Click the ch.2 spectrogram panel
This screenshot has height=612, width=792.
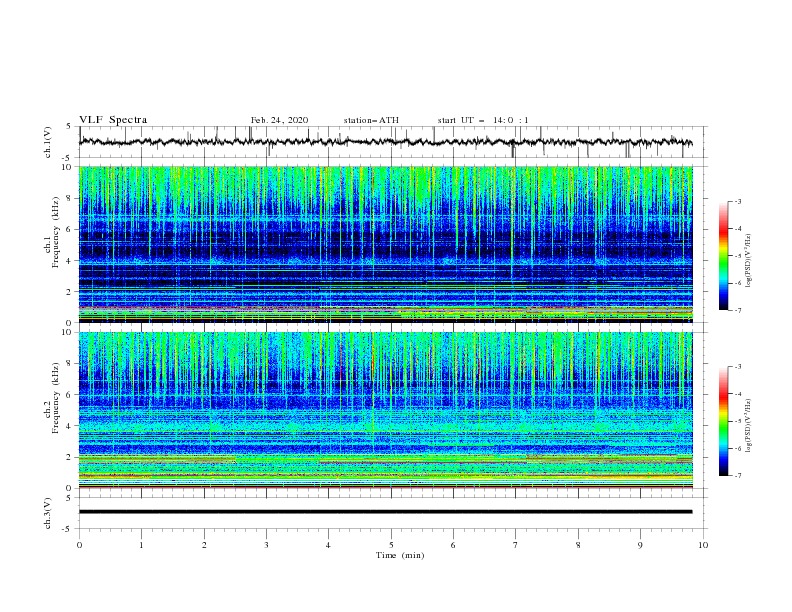[385, 410]
